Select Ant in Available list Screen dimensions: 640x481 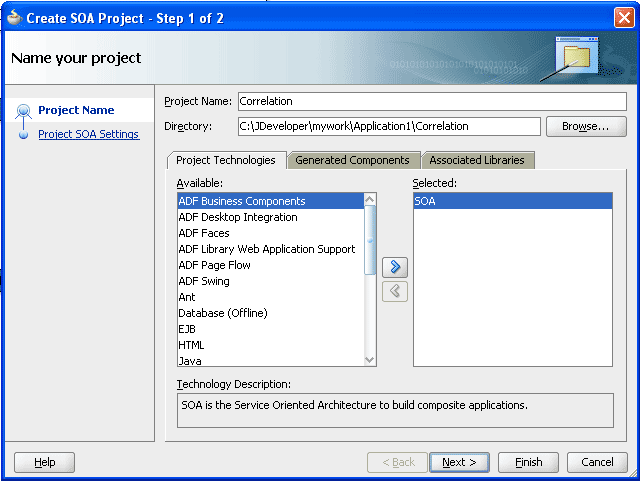pyautogui.click(x=271, y=297)
